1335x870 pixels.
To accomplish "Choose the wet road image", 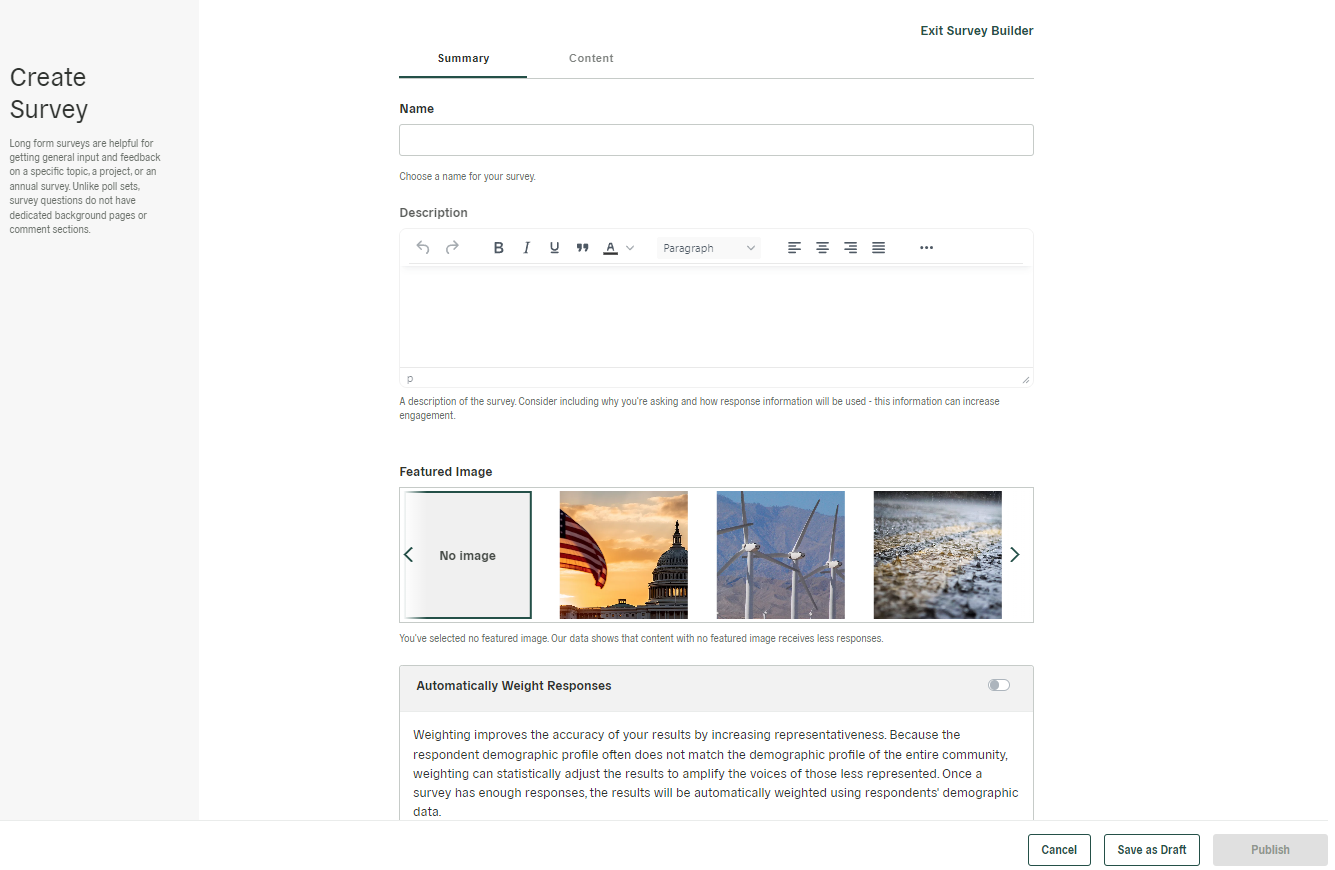I will point(938,555).
